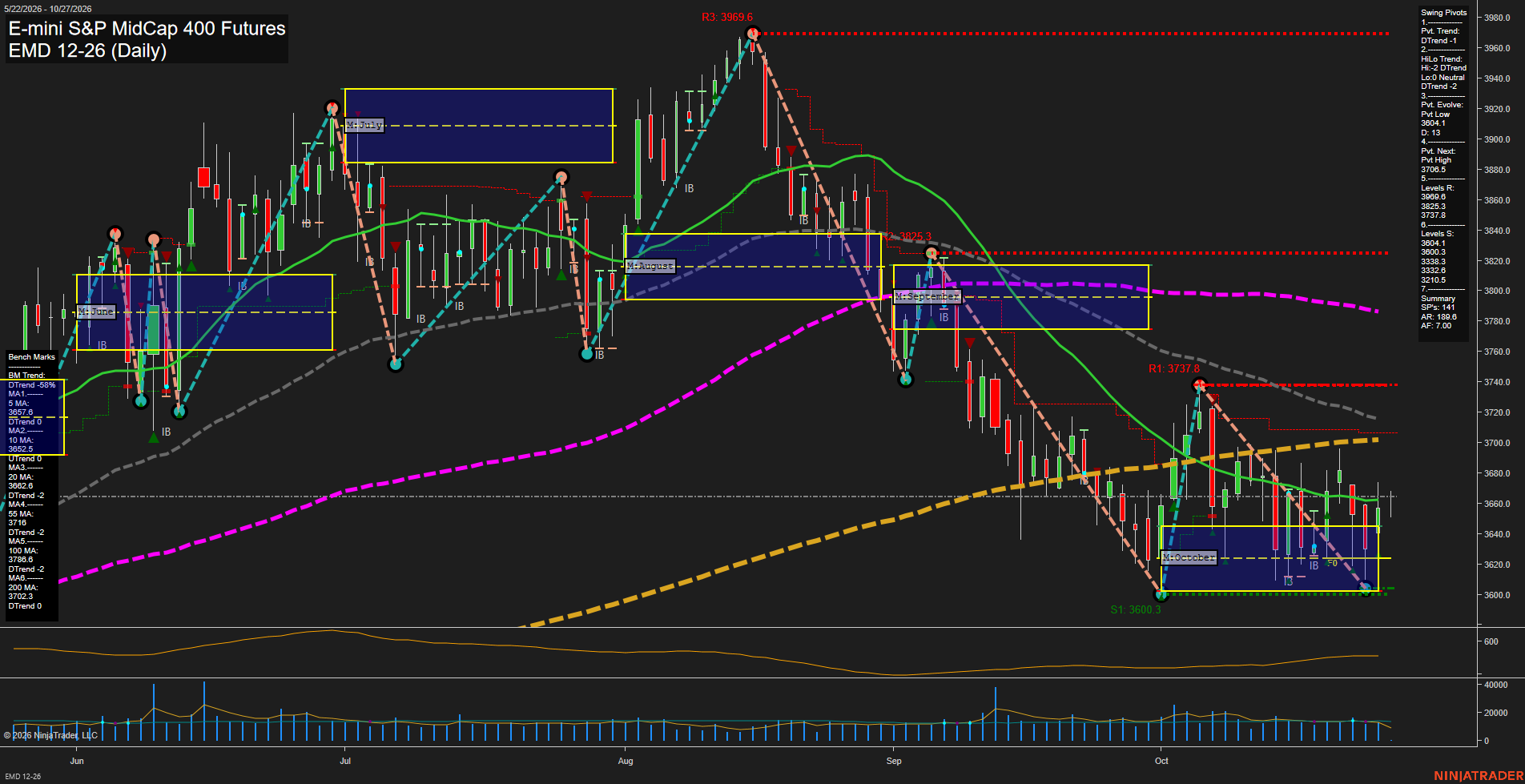Click the swing high pivot circle atop the July box
Viewport: 1525px width, 784px height.
tap(332, 107)
